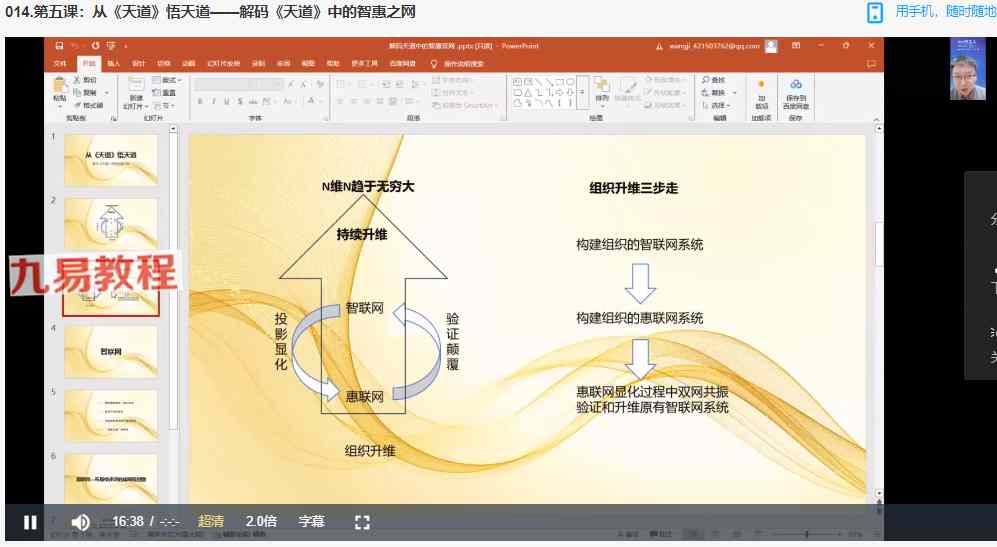997x547 pixels.
Task: Click the PowerPoint save icon in quick access
Action: pos(60,46)
